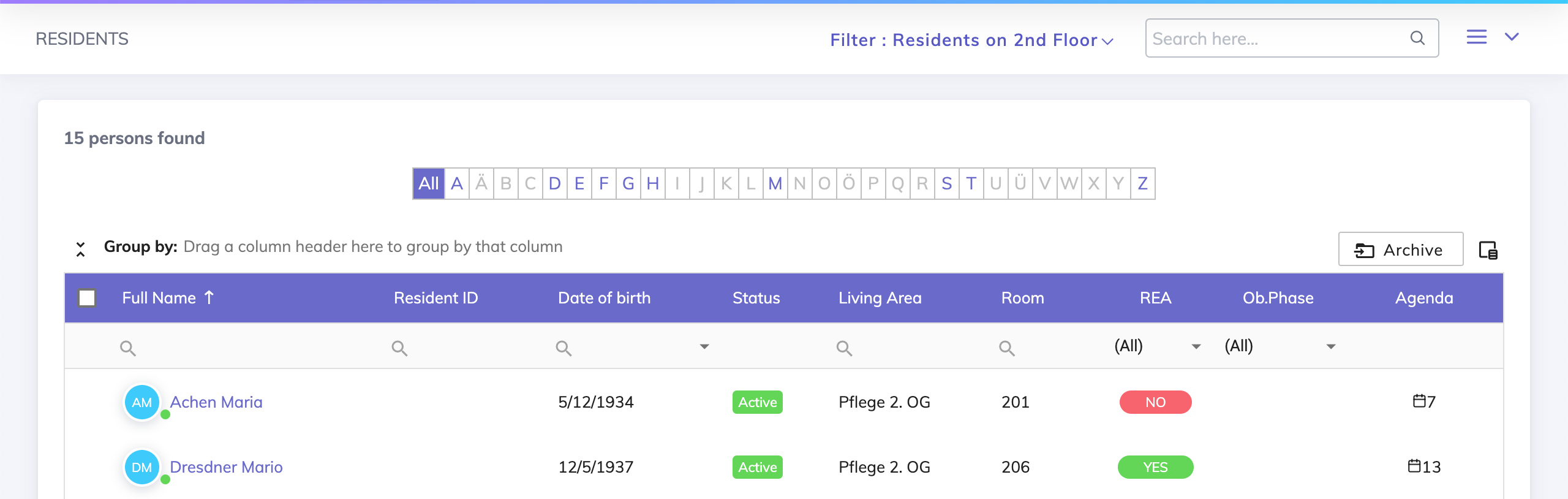This screenshot has height=499, width=1568.
Task: Click the search magnifier icon in top bar
Action: click(x=1417, y=38)
